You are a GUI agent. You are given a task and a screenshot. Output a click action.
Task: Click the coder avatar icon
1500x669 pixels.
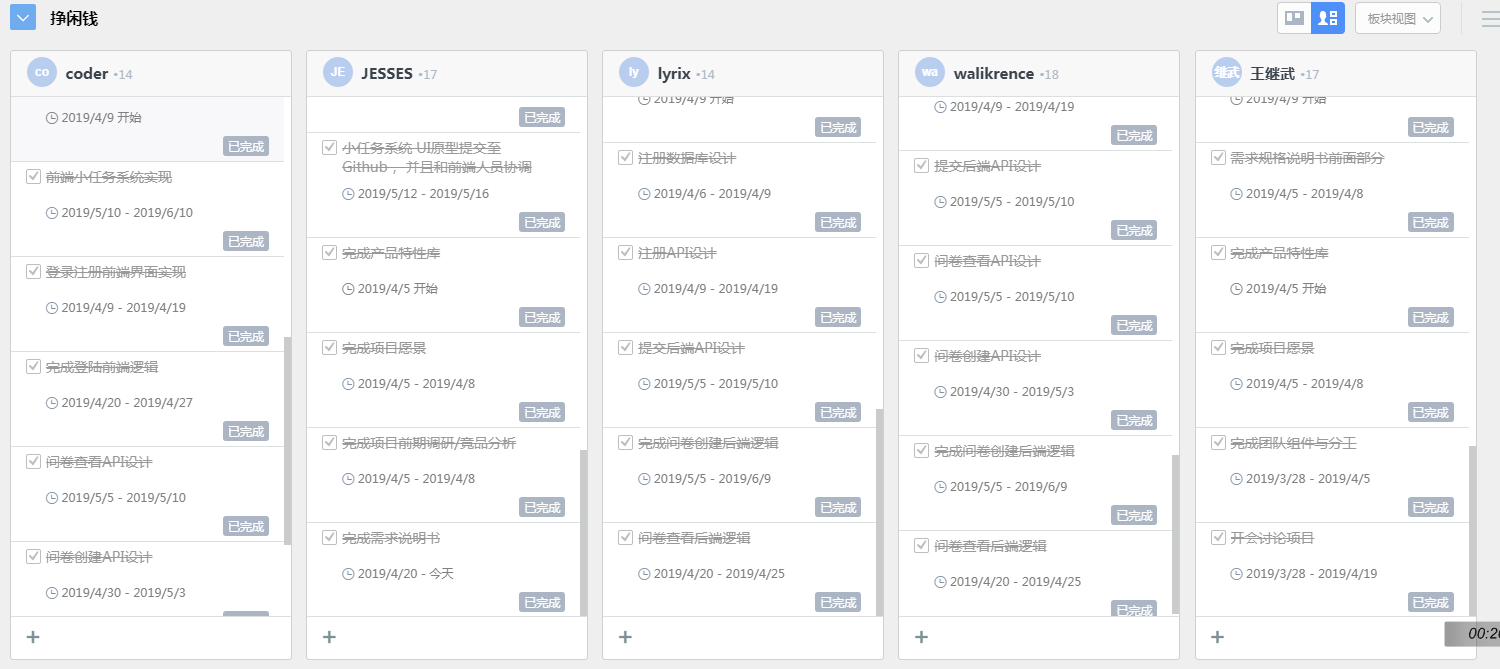[42, 73]
